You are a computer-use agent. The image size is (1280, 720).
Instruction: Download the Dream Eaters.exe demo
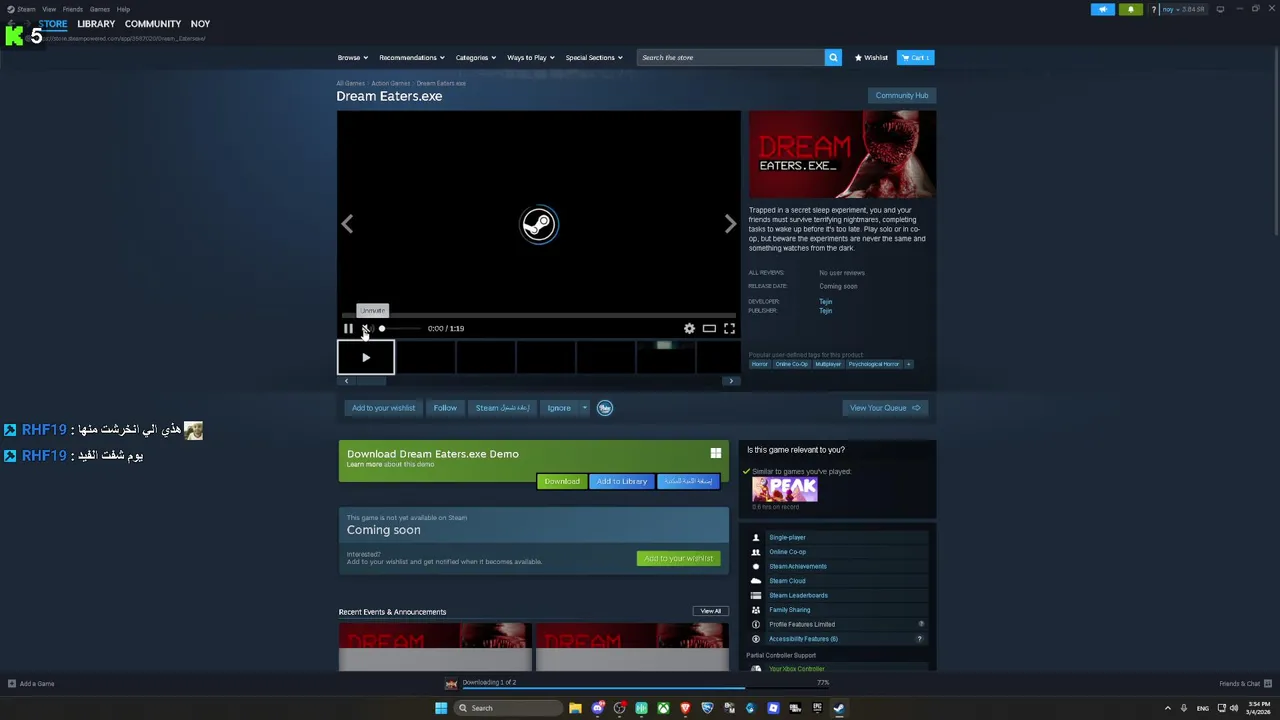click(x=562, y=482)
